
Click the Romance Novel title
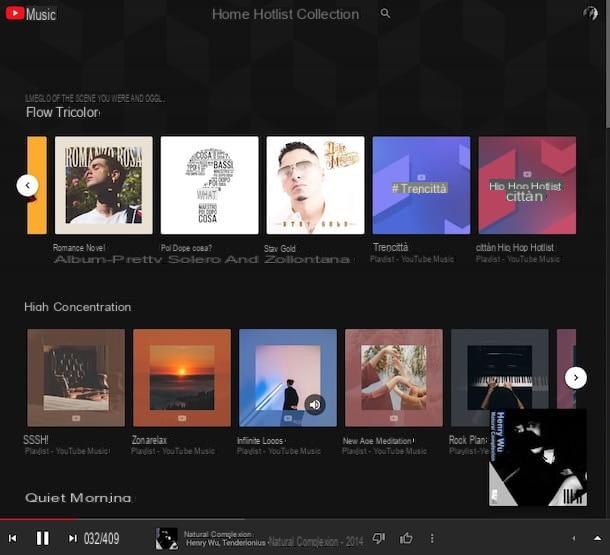tap(79, 248)
